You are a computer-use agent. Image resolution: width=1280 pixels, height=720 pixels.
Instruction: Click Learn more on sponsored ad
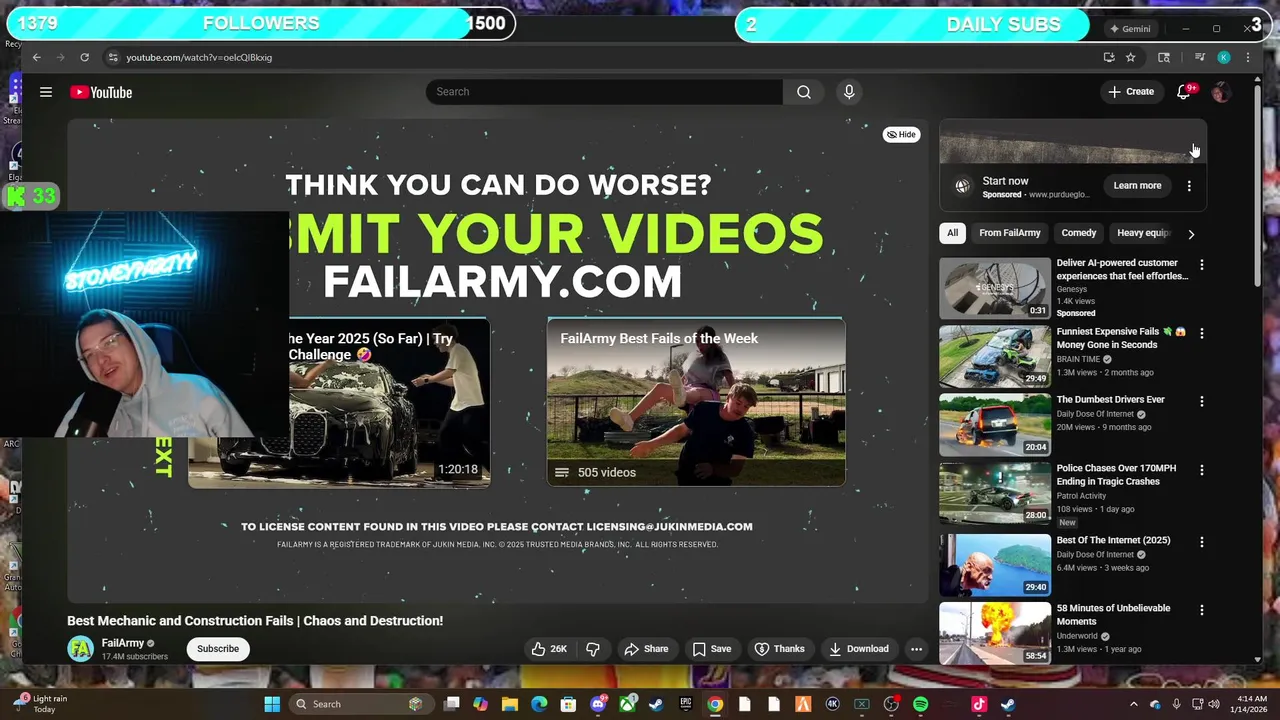pyautogui.click(x=1138, y=186)
